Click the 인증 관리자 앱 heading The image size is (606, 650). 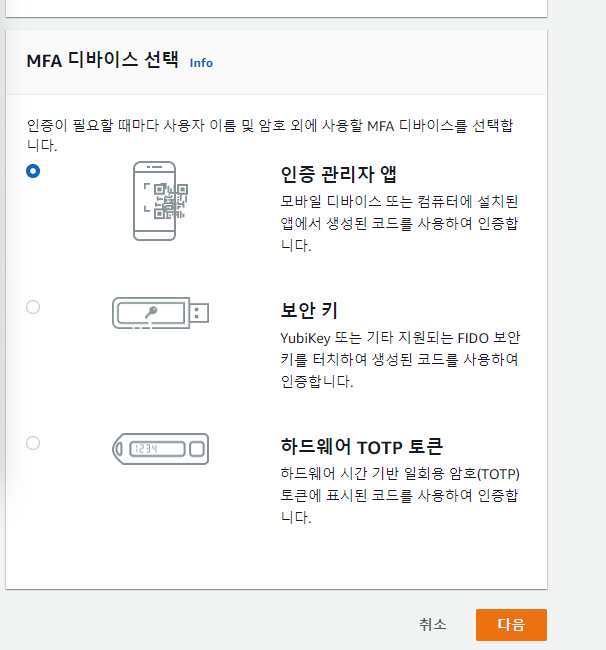(339, 174)
